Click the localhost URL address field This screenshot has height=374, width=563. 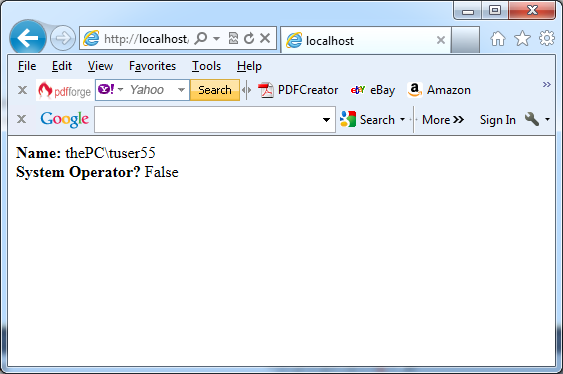click(x=146, y=38)
